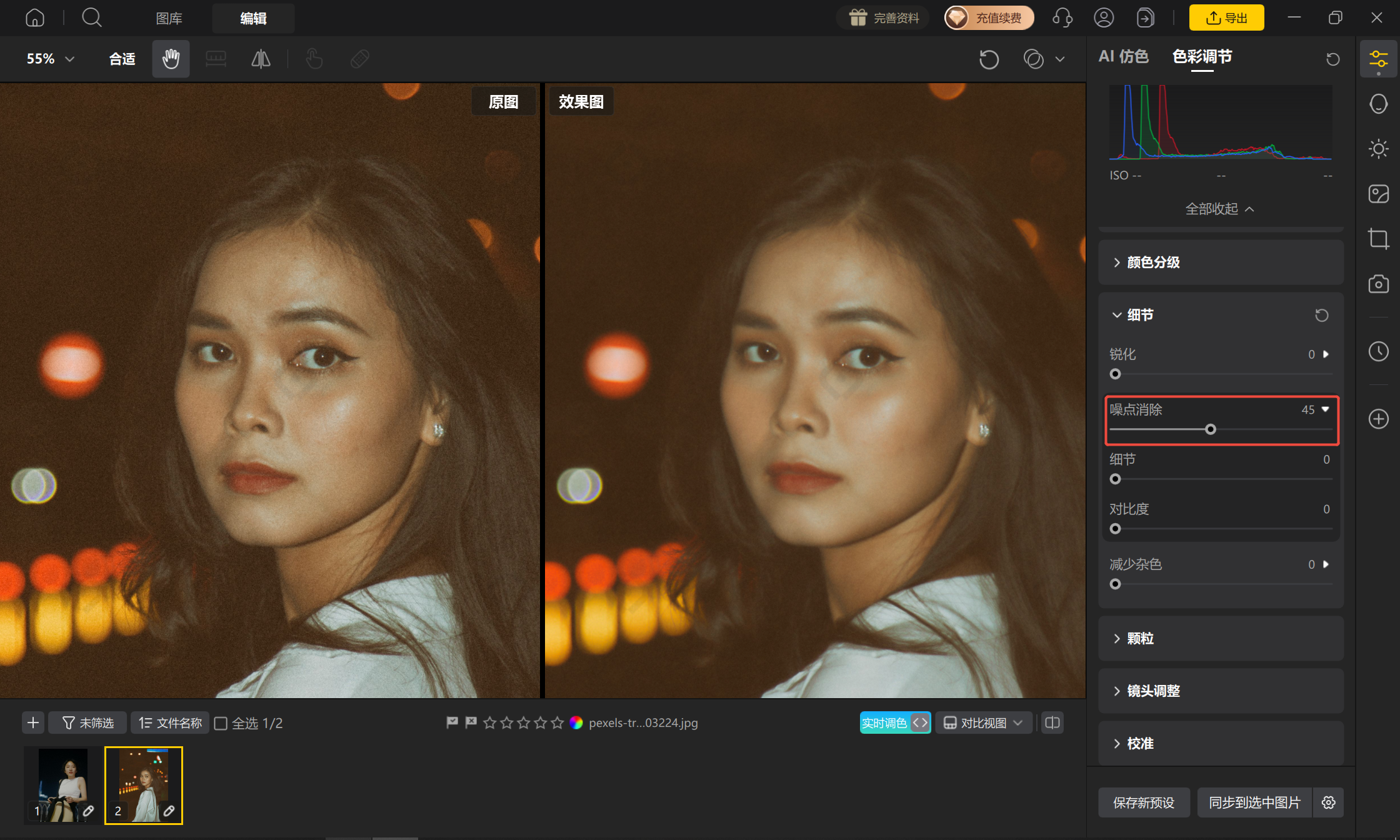Image resolution: width=1400 pixels, height=840 pixels.
Task: Click the undo rotate icon in toolbar
Action: (989, 59)
